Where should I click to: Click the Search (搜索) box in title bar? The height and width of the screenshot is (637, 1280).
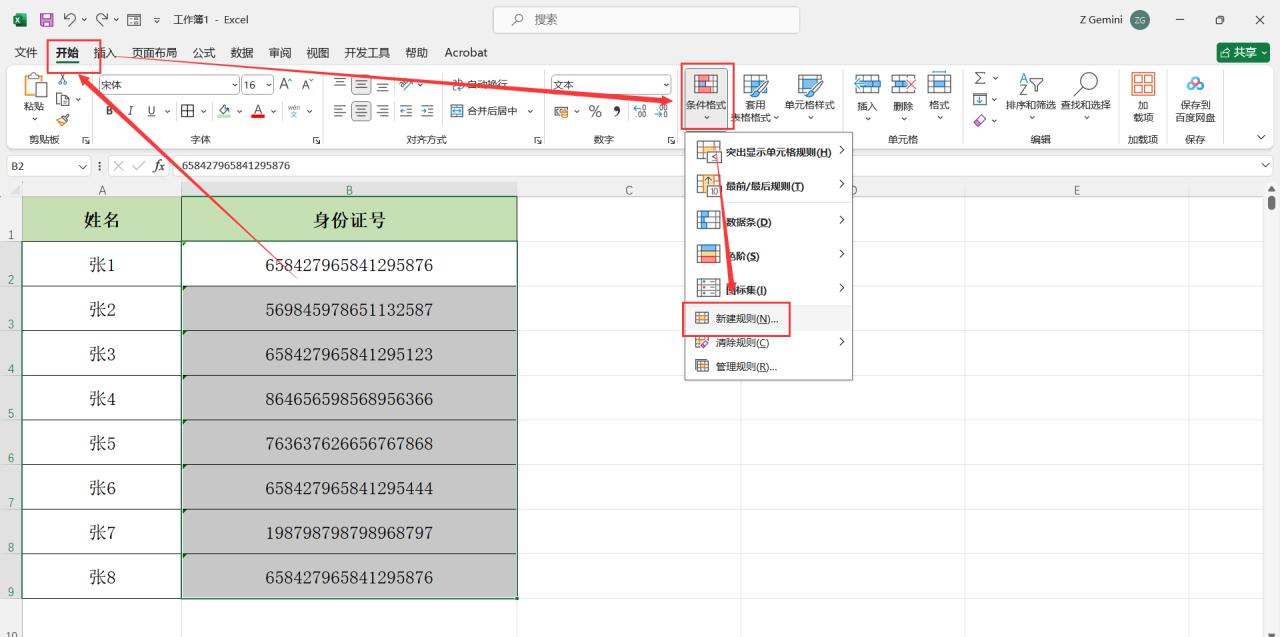point(646,20)
